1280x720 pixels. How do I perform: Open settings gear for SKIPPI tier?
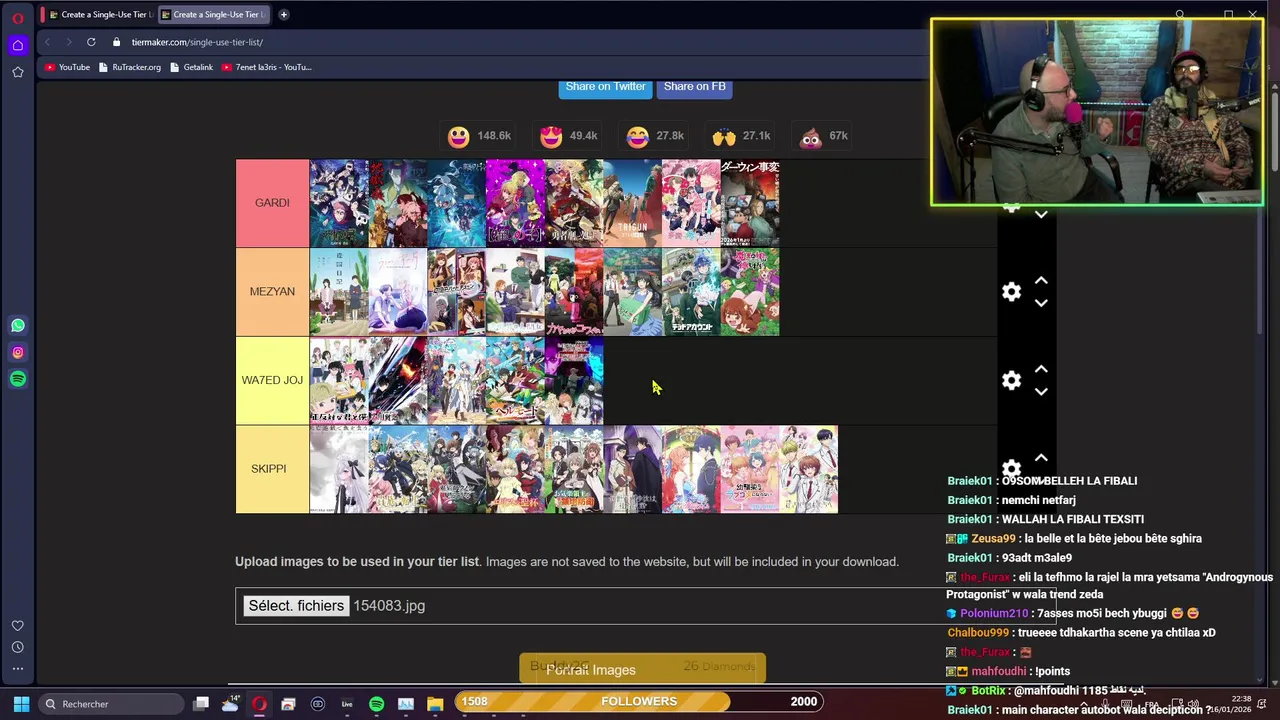[1012, 468]
